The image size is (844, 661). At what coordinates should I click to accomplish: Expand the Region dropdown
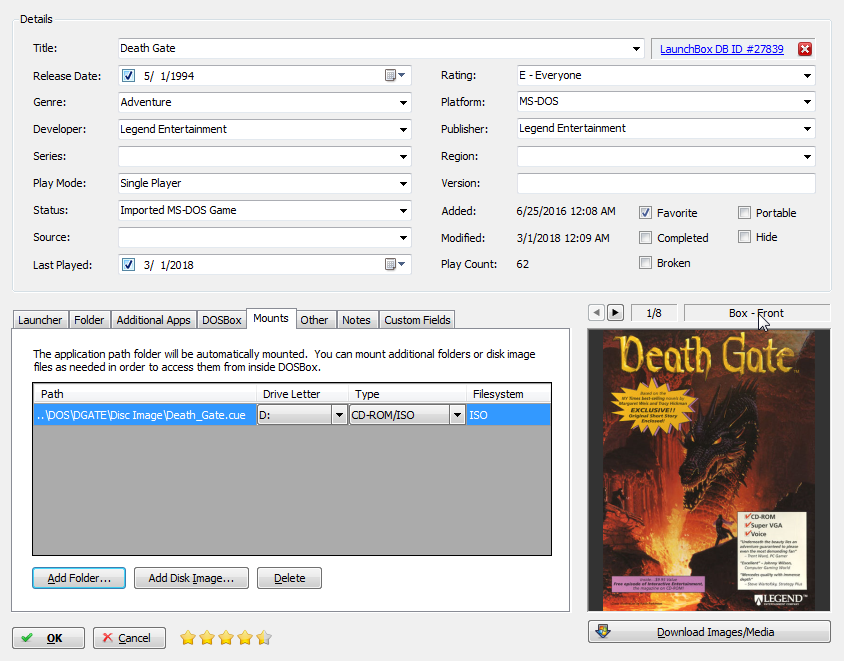pos(807,157)
